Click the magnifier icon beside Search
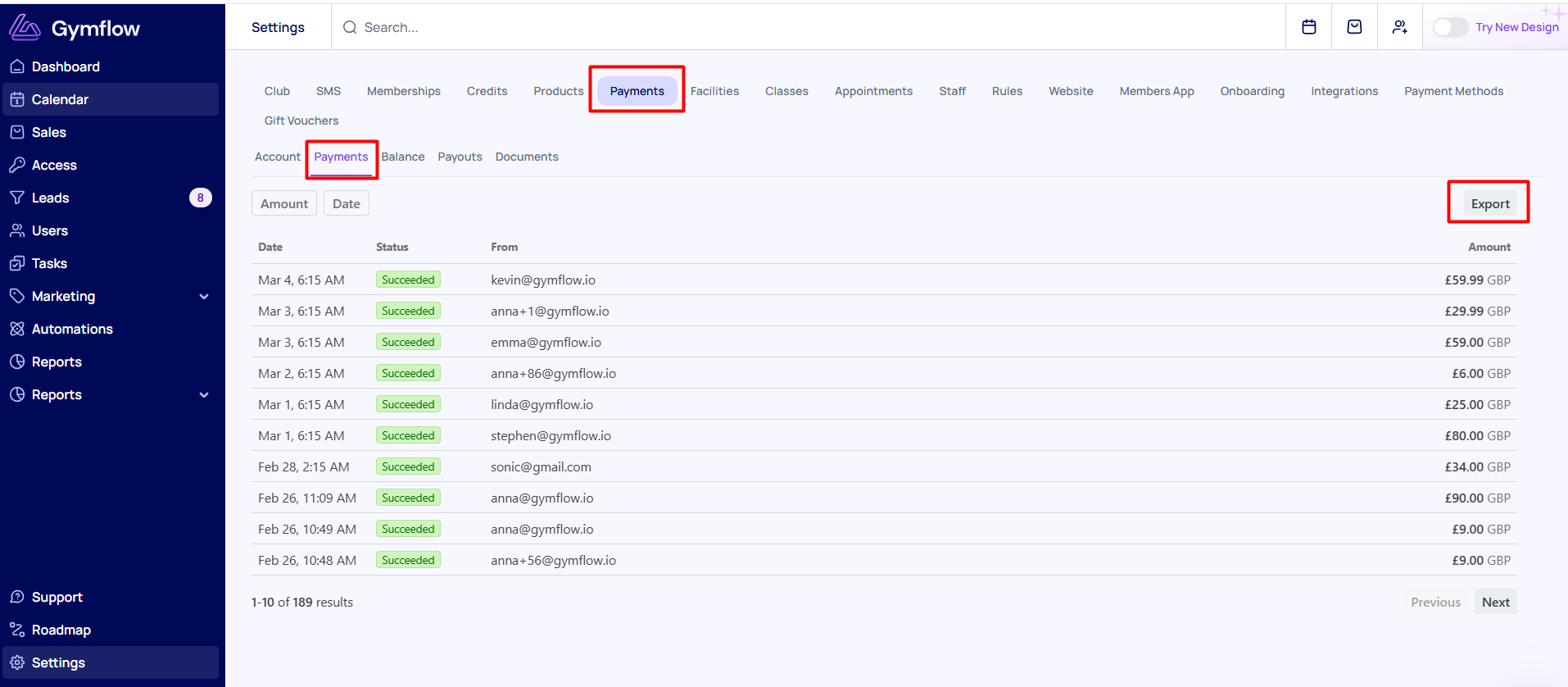 [x=350, y=27]
